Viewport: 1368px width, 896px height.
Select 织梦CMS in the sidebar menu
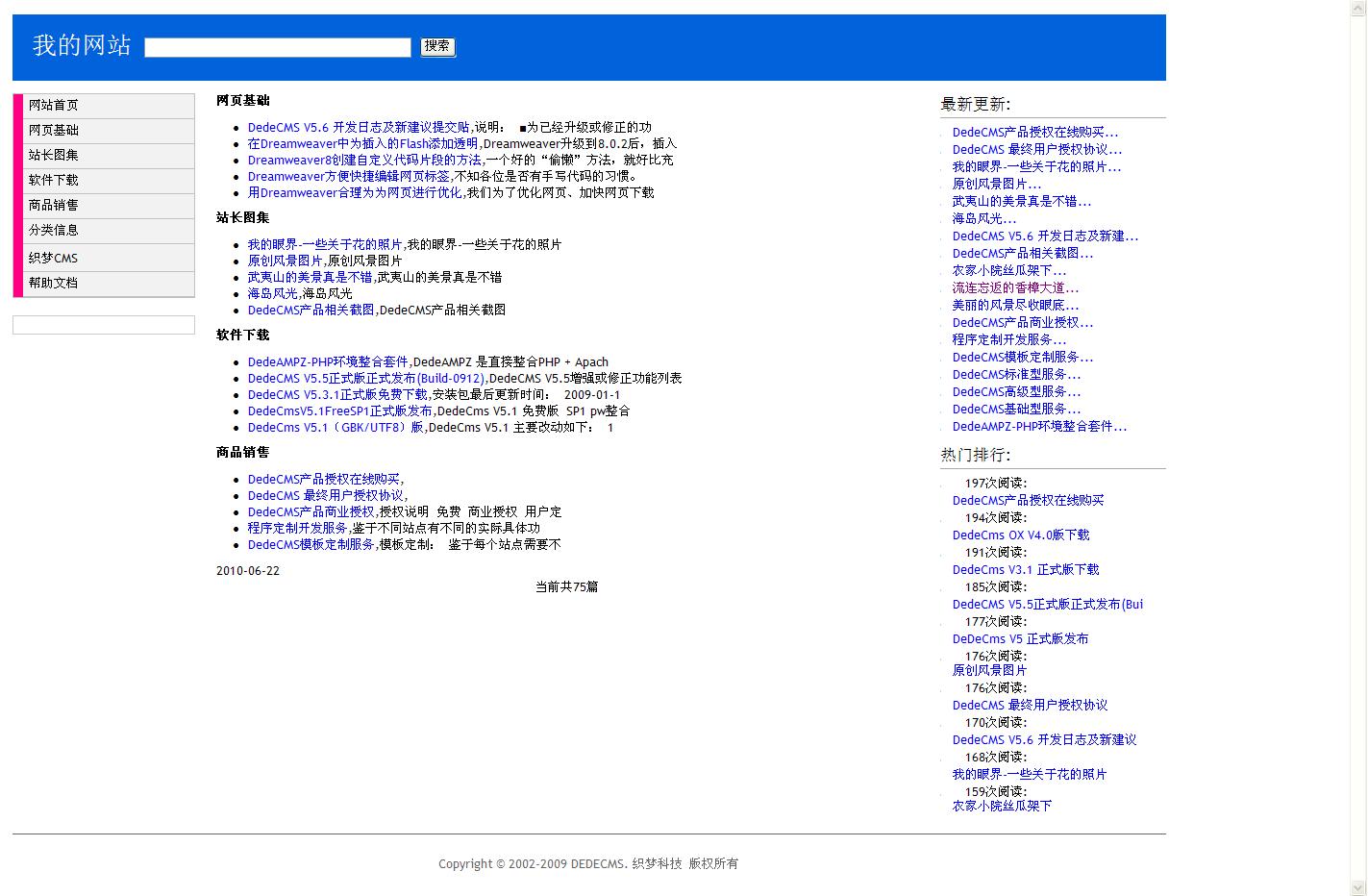109,258
